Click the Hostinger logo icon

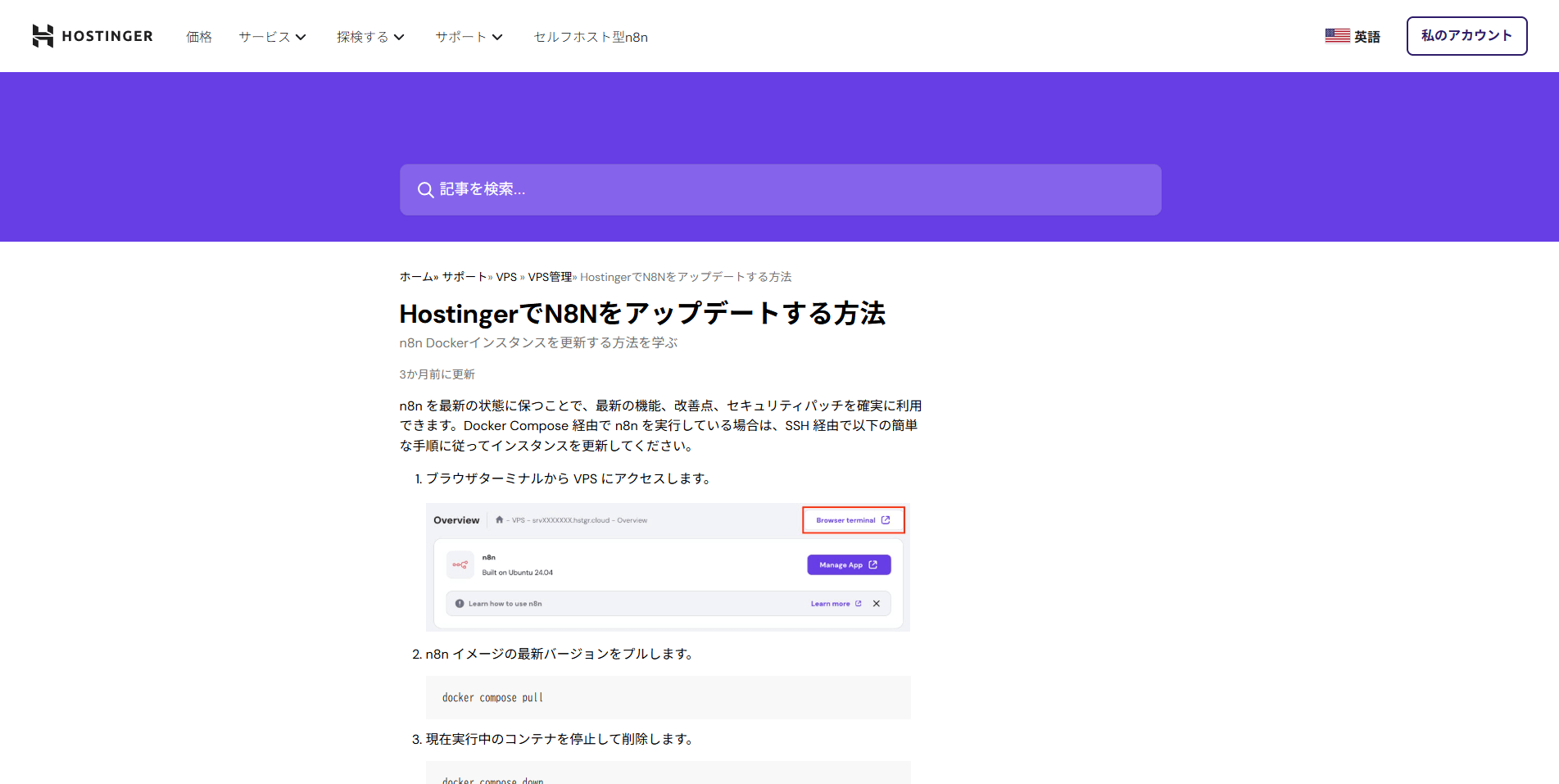[x=43, y=36]
